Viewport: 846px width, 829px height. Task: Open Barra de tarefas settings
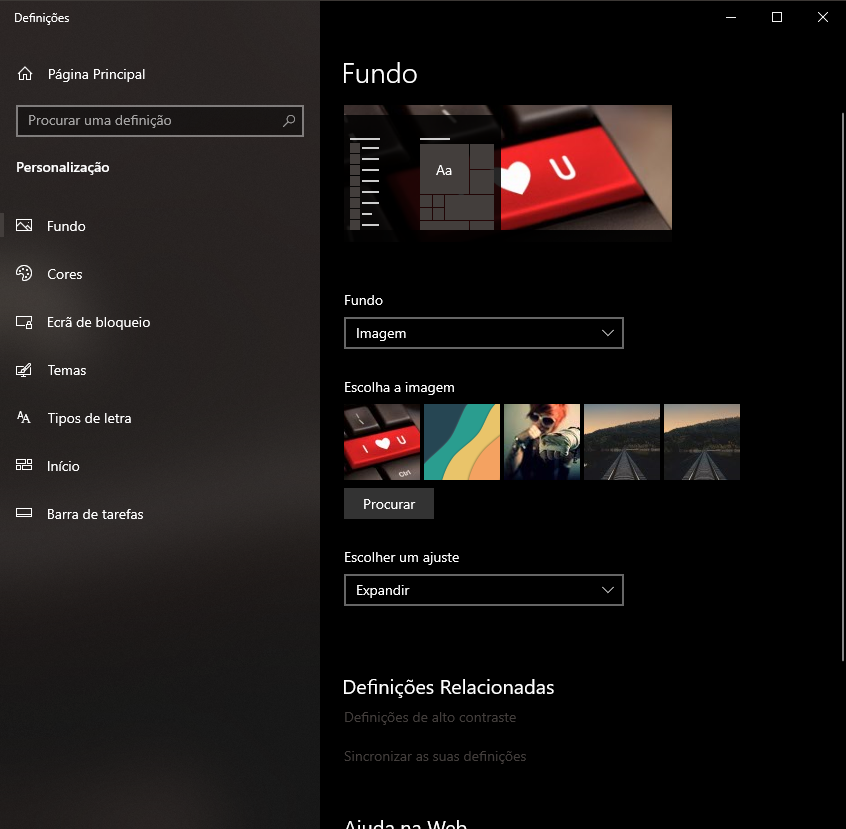[x=95, y=514]
